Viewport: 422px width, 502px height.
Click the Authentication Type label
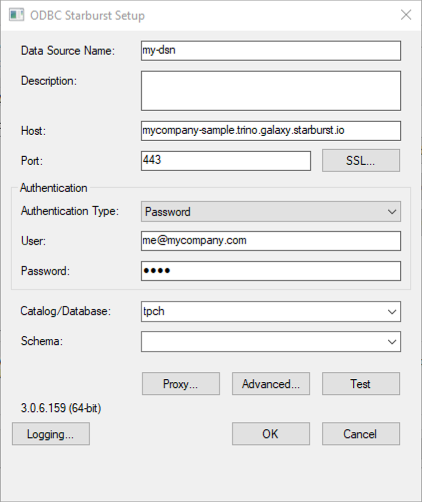click(70, 211)
